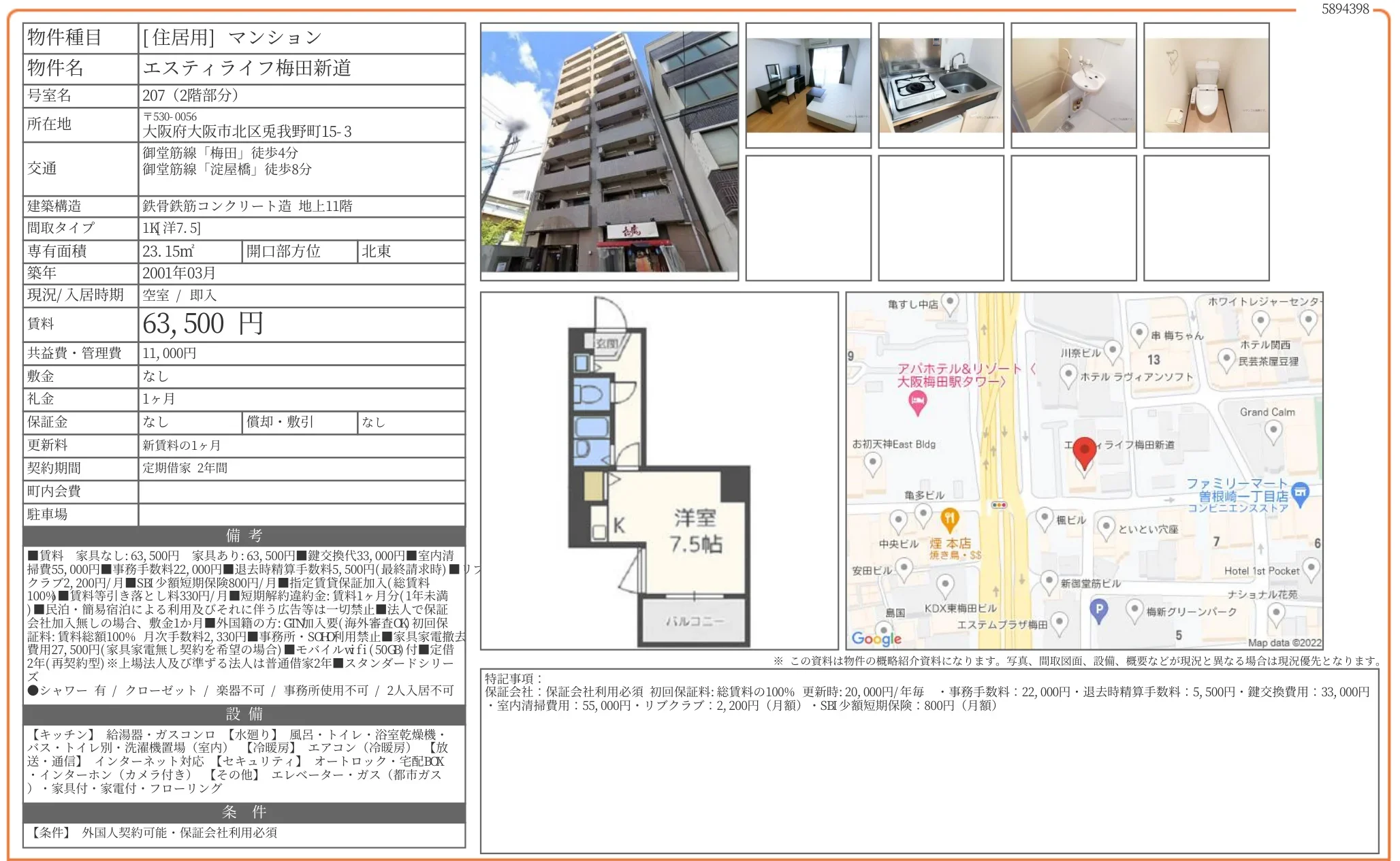1400x861 pixels.
Task: Click the 楓ビル map pin
Action: (1045, 519)
